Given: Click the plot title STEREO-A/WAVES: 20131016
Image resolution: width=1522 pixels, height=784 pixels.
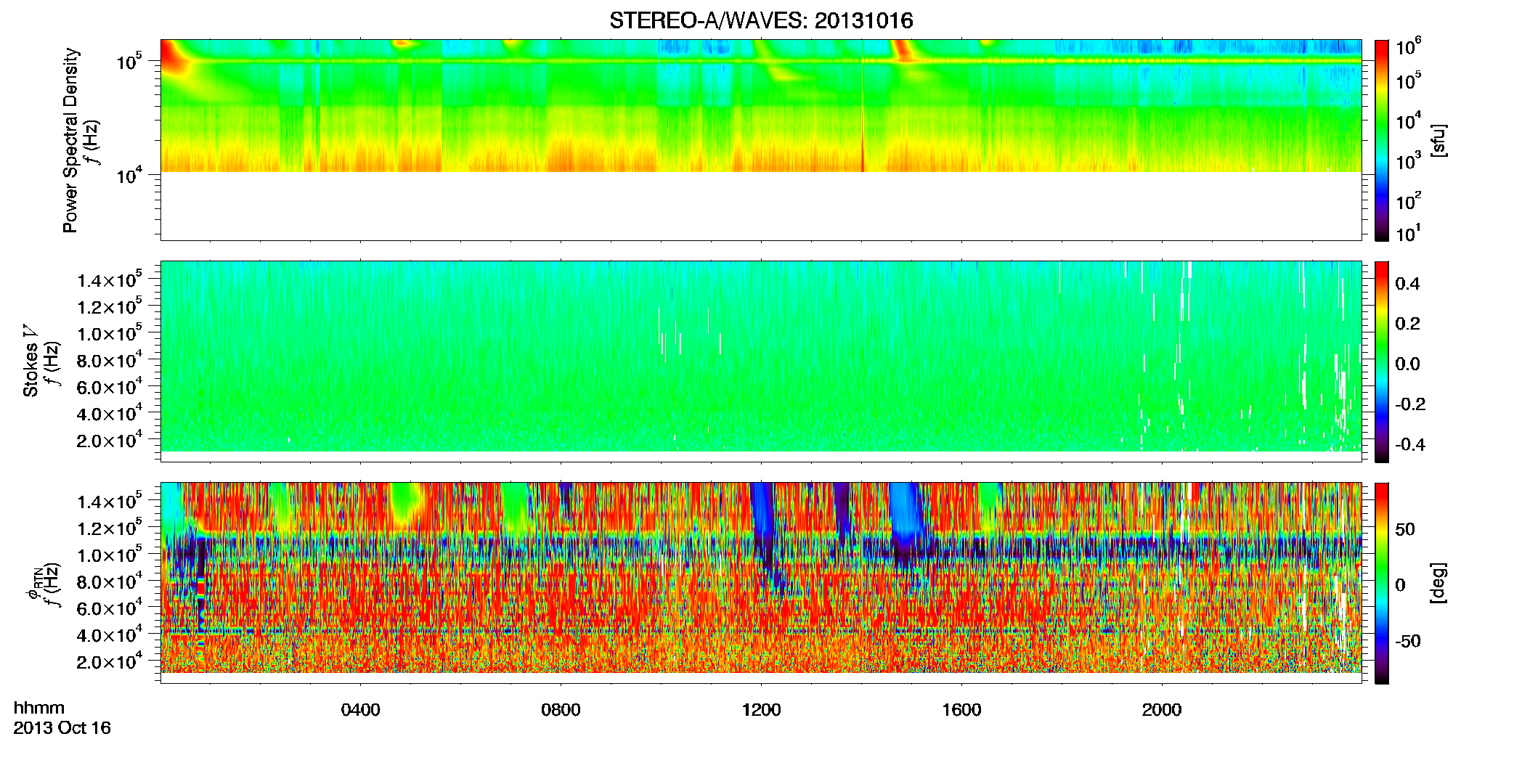Looking at the screenshot, I should click(x=761, y=20).
